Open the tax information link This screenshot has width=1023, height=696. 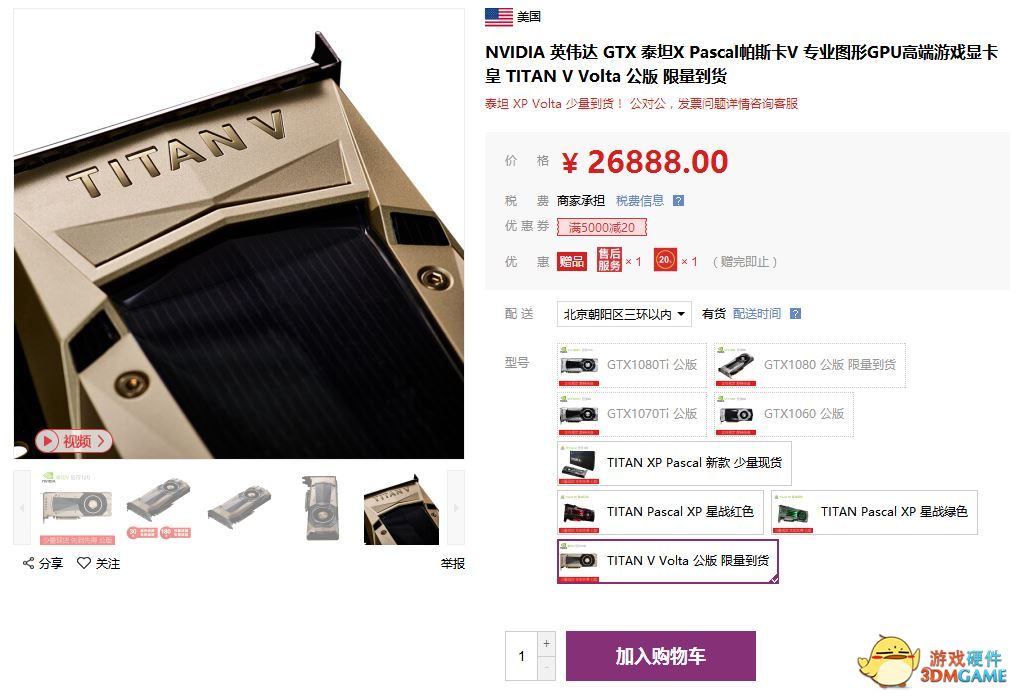(x=640, y=201)
